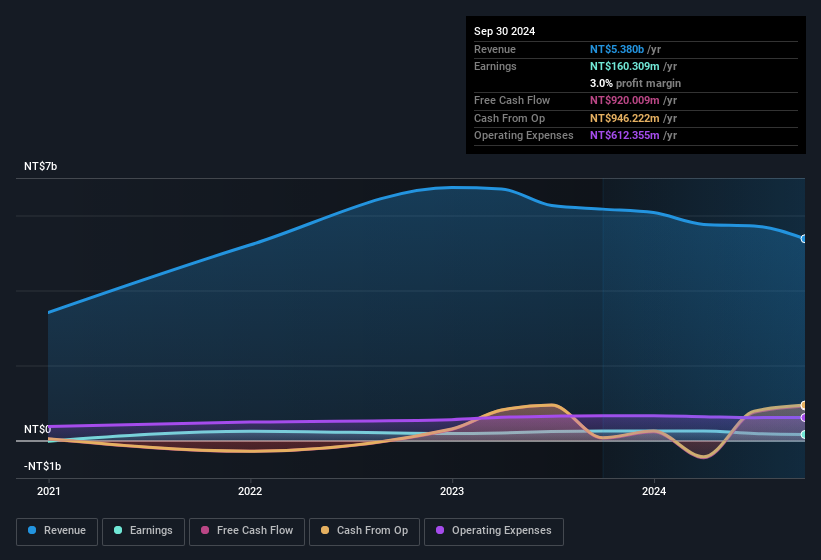Toggle the Cash From Op legend button

pyautogui.click(x=364, y=531)
